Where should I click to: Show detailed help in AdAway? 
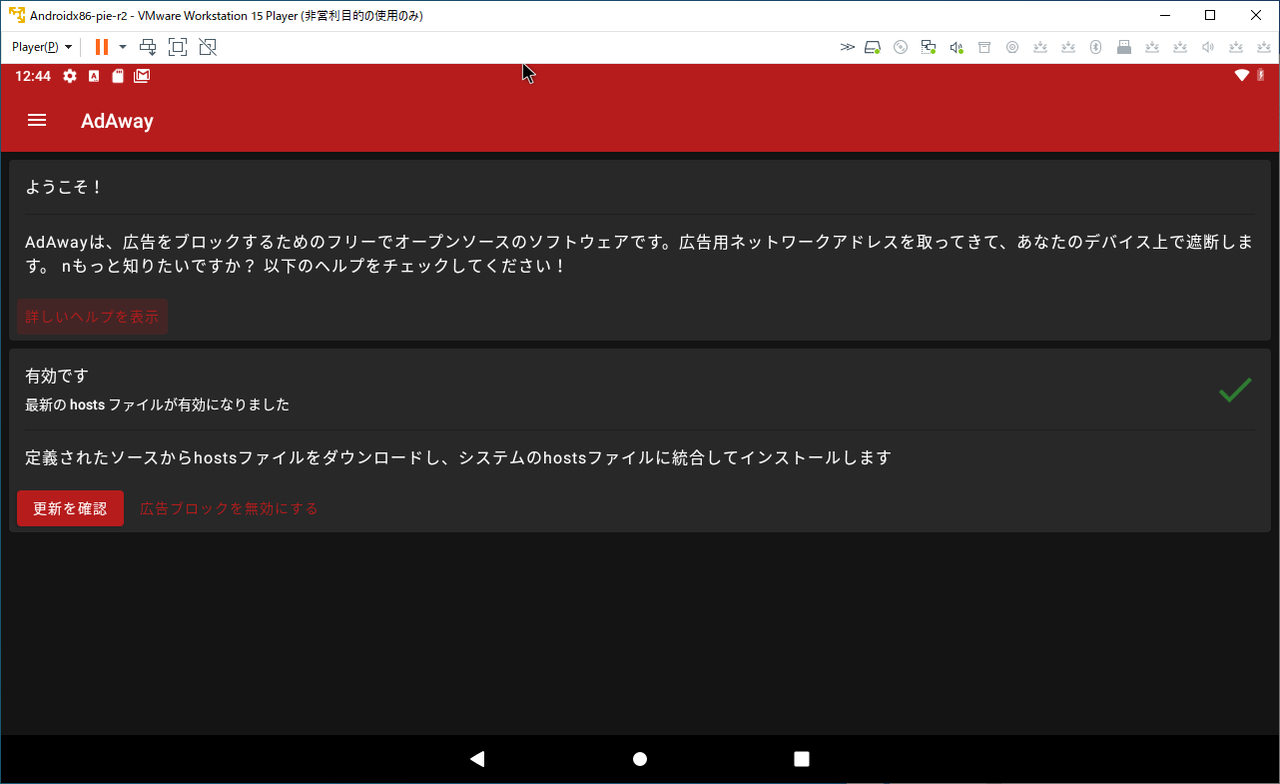pyautogui.click(x=92, y=316)
